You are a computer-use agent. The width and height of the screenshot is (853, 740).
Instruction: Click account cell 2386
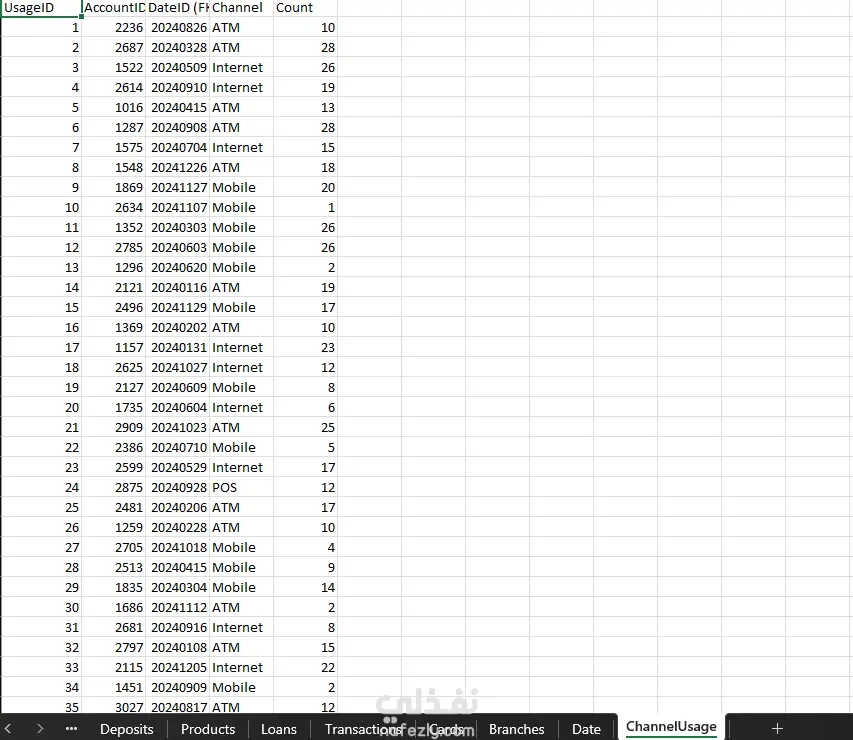pos(114,447)
